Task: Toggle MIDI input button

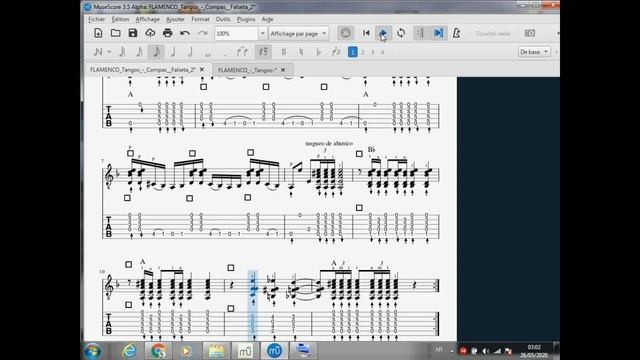Action: (345, 33)
